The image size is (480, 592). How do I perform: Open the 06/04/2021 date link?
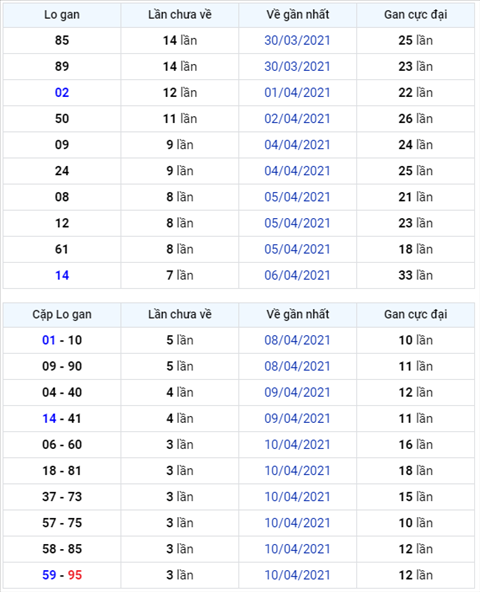click(297, 275)
